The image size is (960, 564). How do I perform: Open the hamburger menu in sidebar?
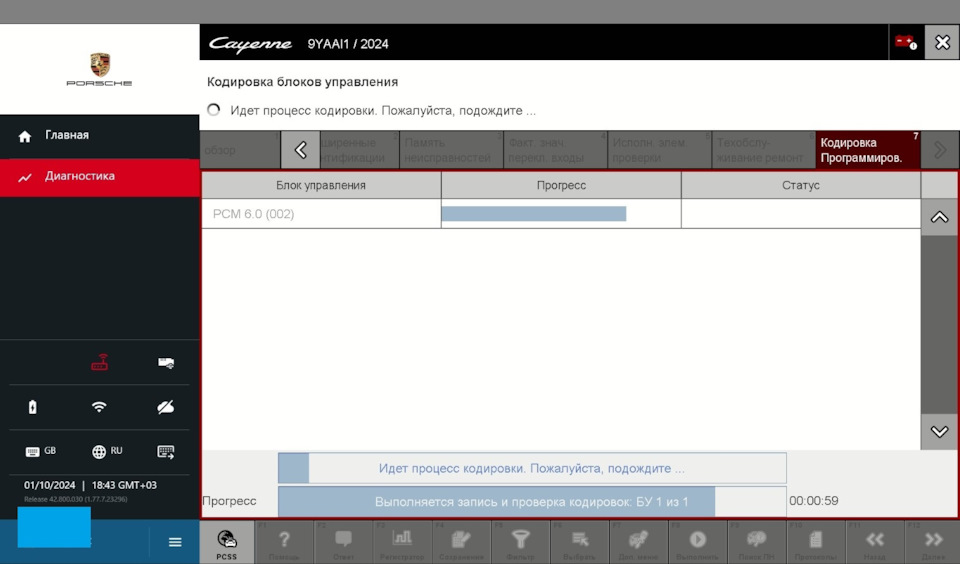click(x=175, y=542)
